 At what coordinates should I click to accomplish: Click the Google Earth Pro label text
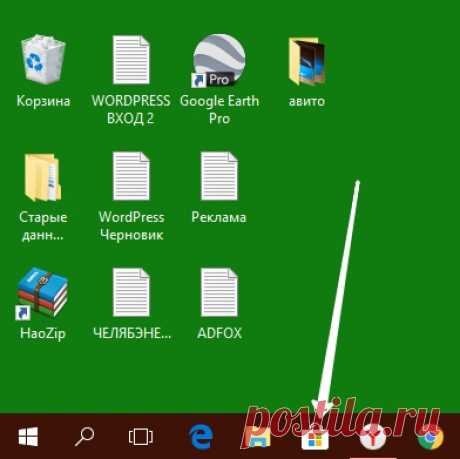click(x=219, y=109)
